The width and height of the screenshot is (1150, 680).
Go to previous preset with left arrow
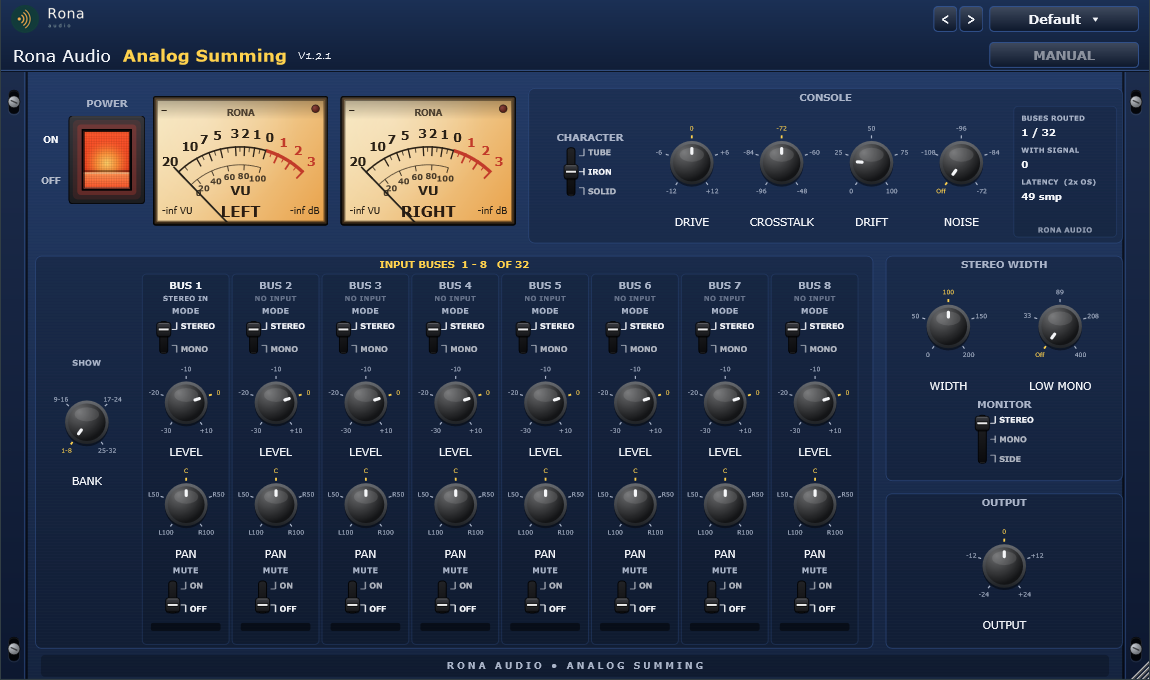(x=945, y=20)
